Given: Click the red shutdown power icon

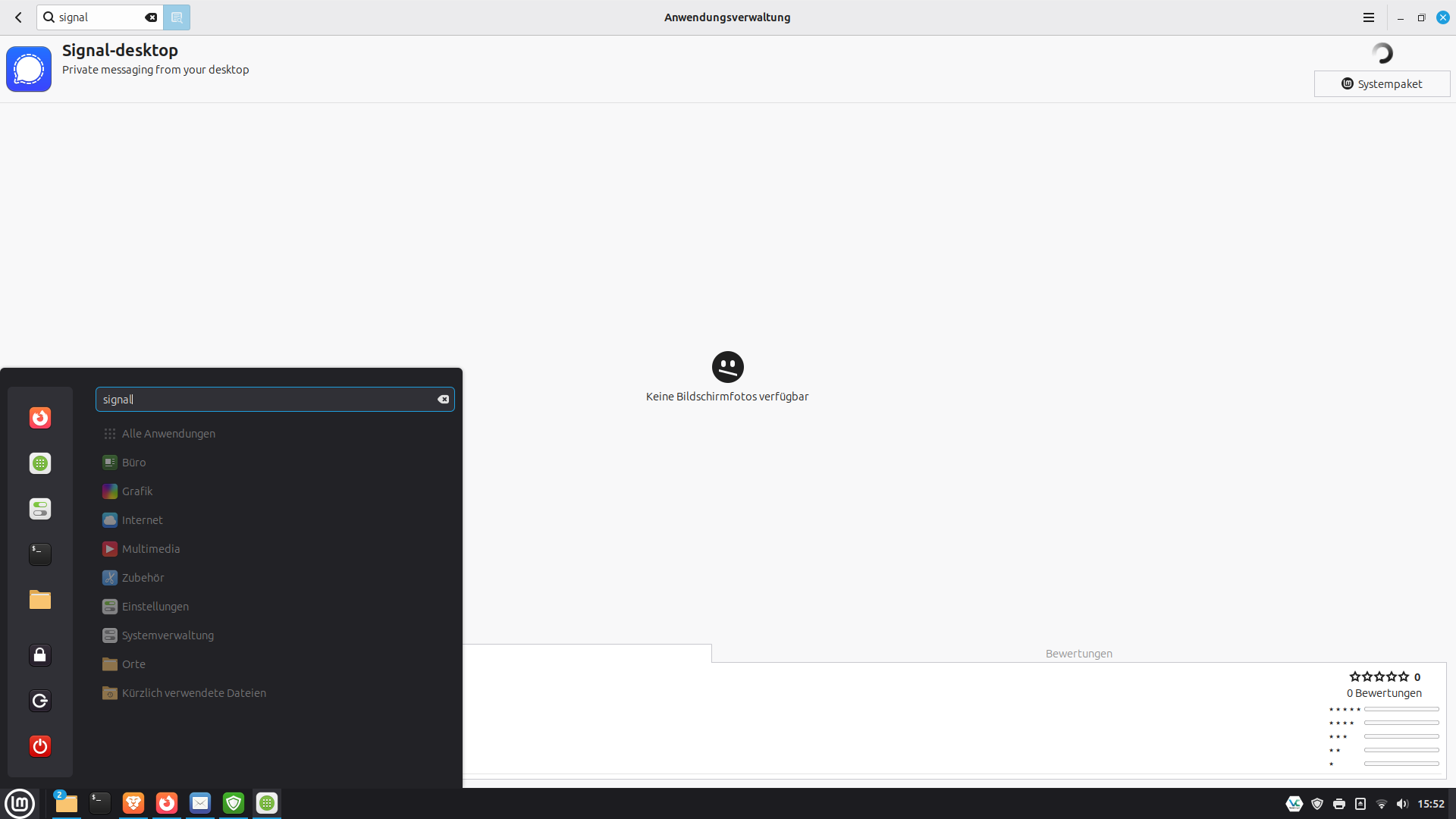Looking at the screenshot, I should click(40, 746).
